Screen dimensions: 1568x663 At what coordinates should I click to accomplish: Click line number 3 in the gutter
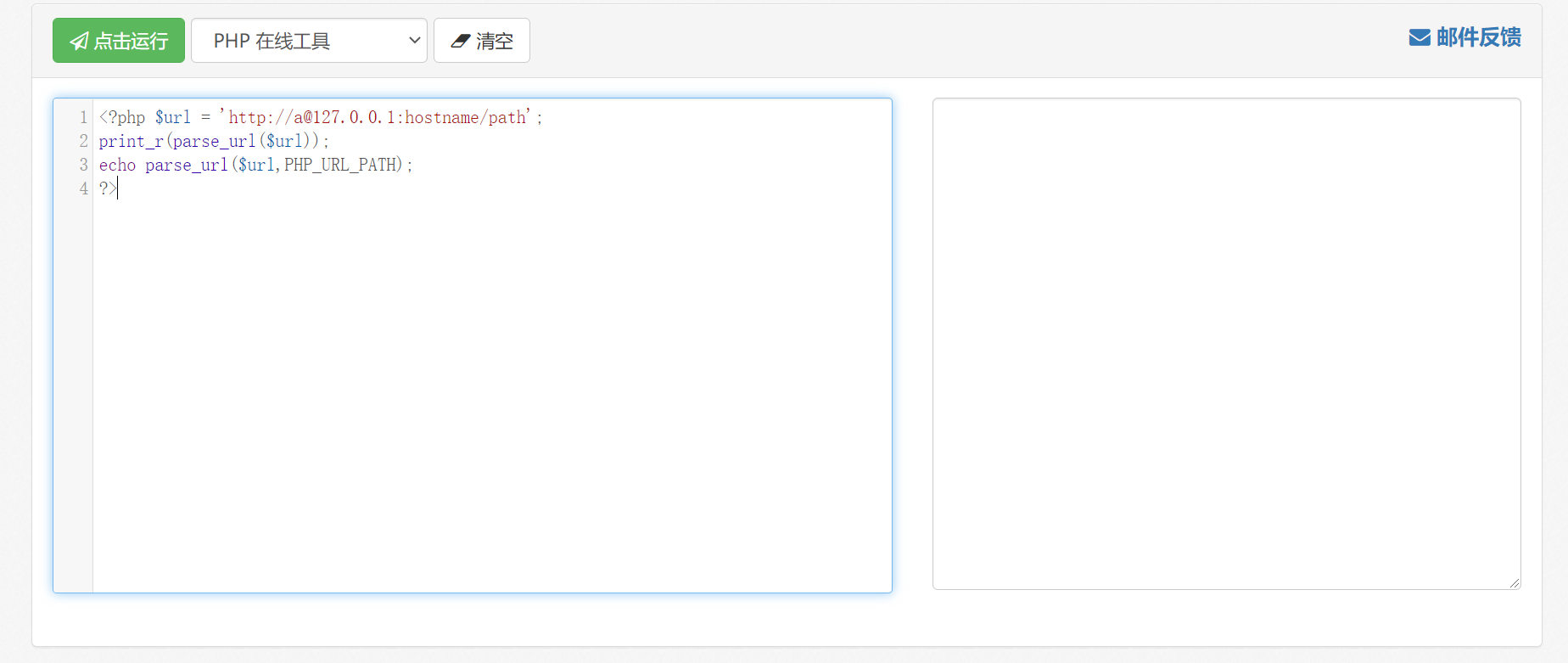coord(83,165)
